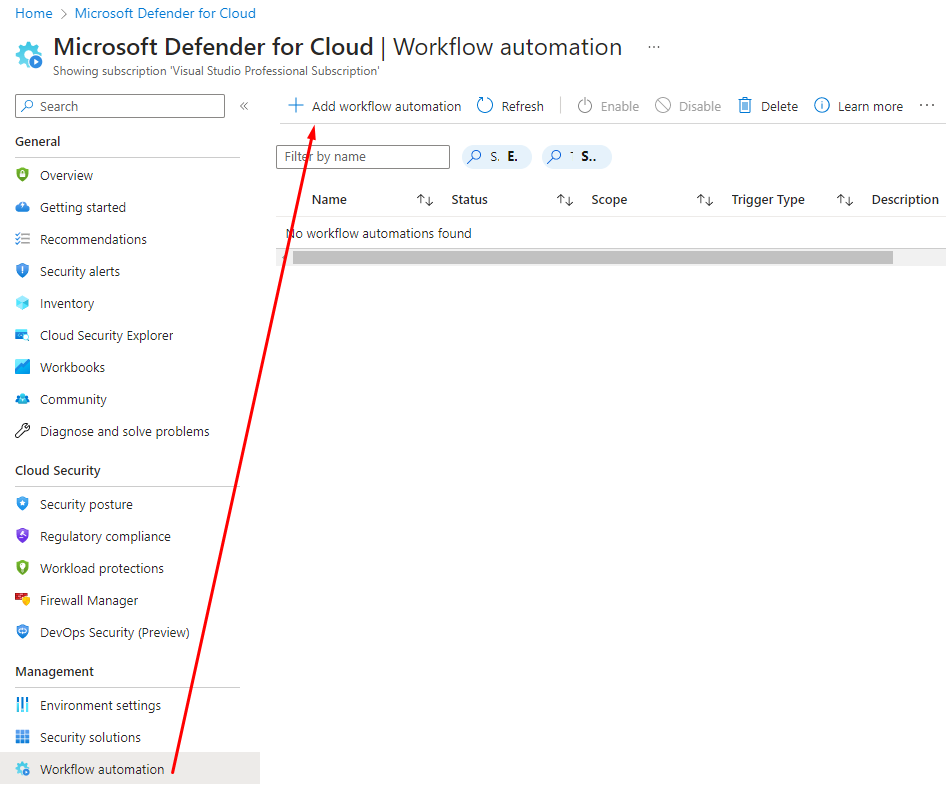Click the Refresh icon in toolbar

pos(485,106)
